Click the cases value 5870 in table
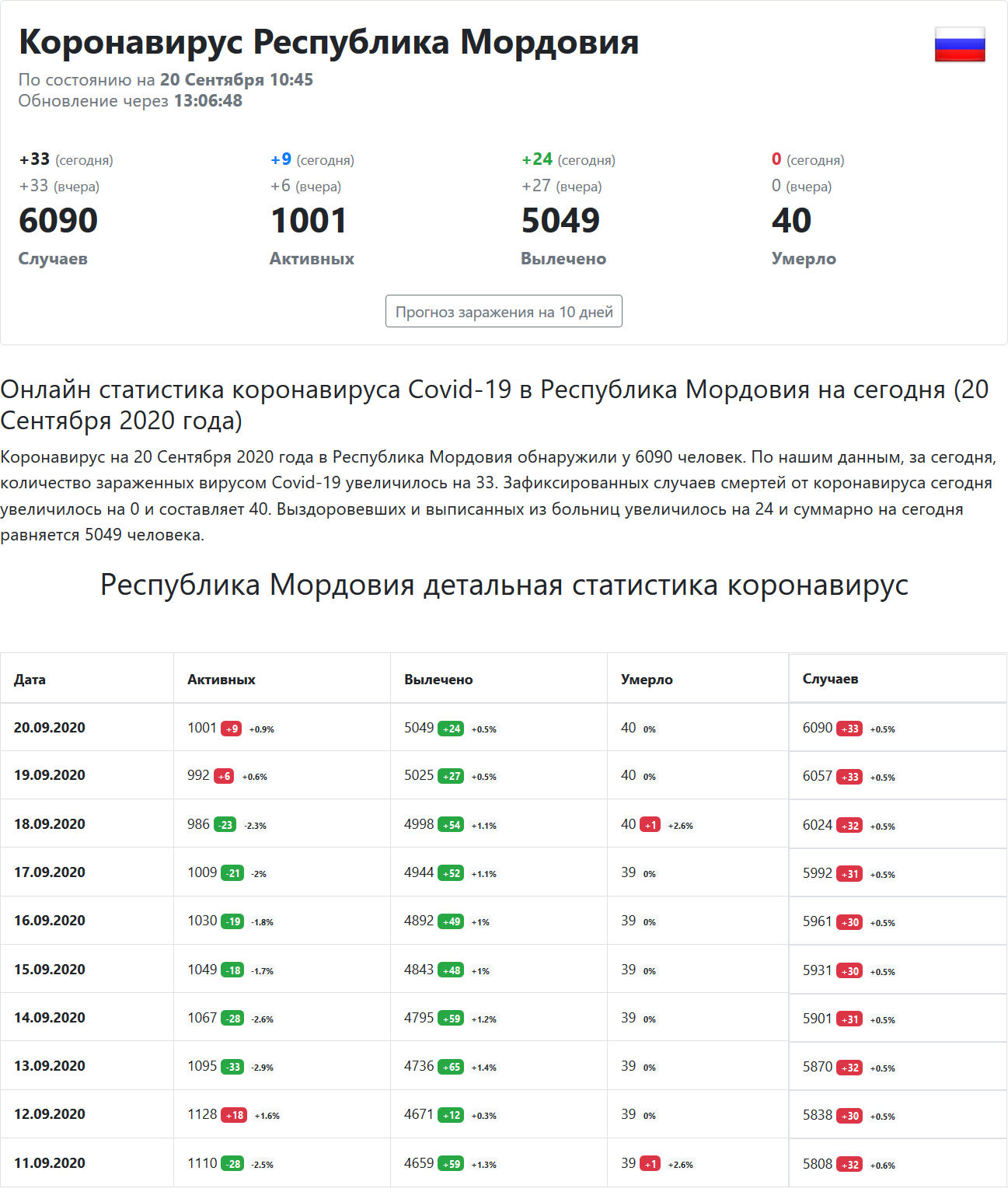 tap(818, 1066)
